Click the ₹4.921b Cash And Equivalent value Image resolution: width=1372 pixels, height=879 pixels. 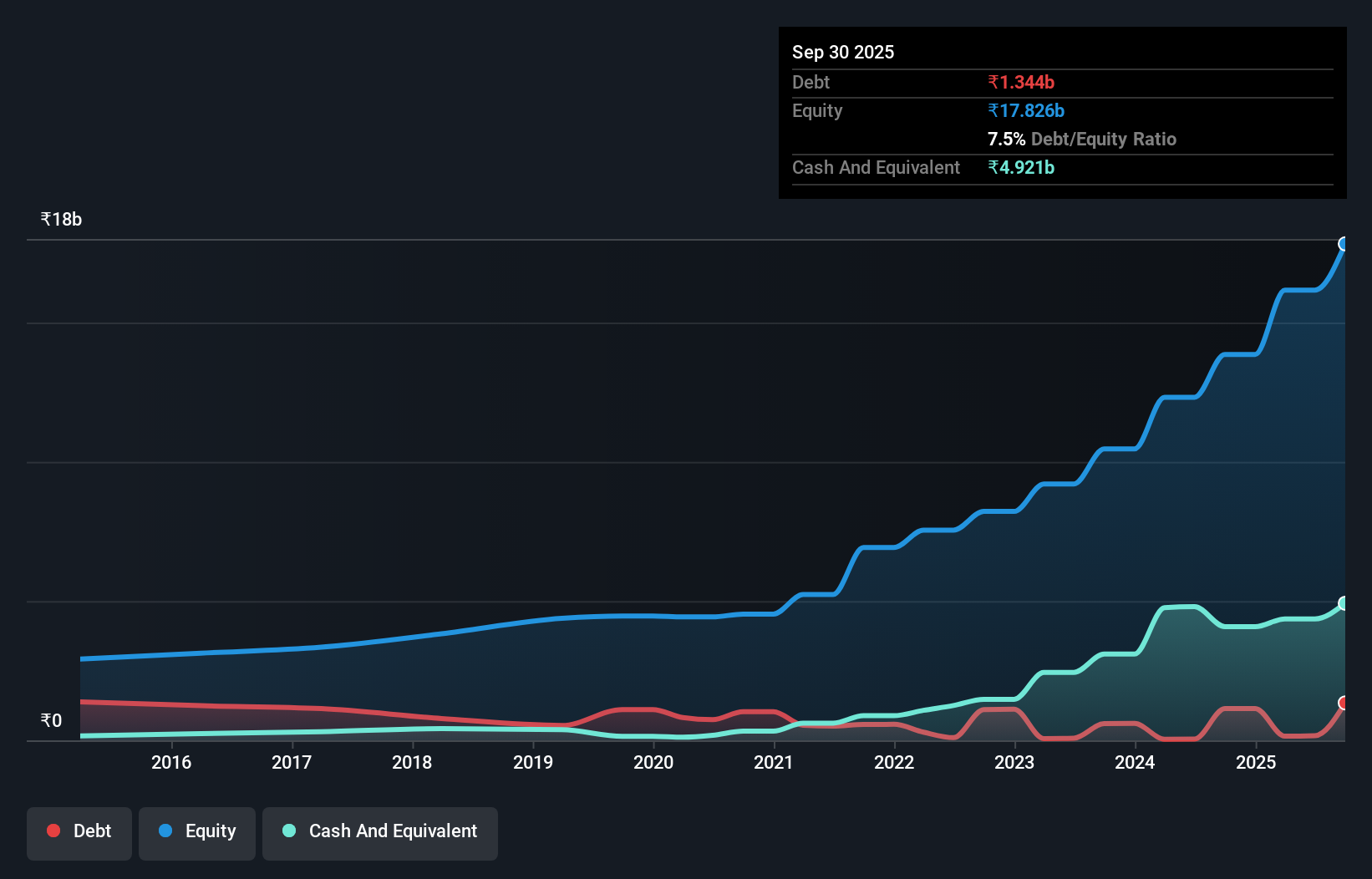[x=1021, y=167]
